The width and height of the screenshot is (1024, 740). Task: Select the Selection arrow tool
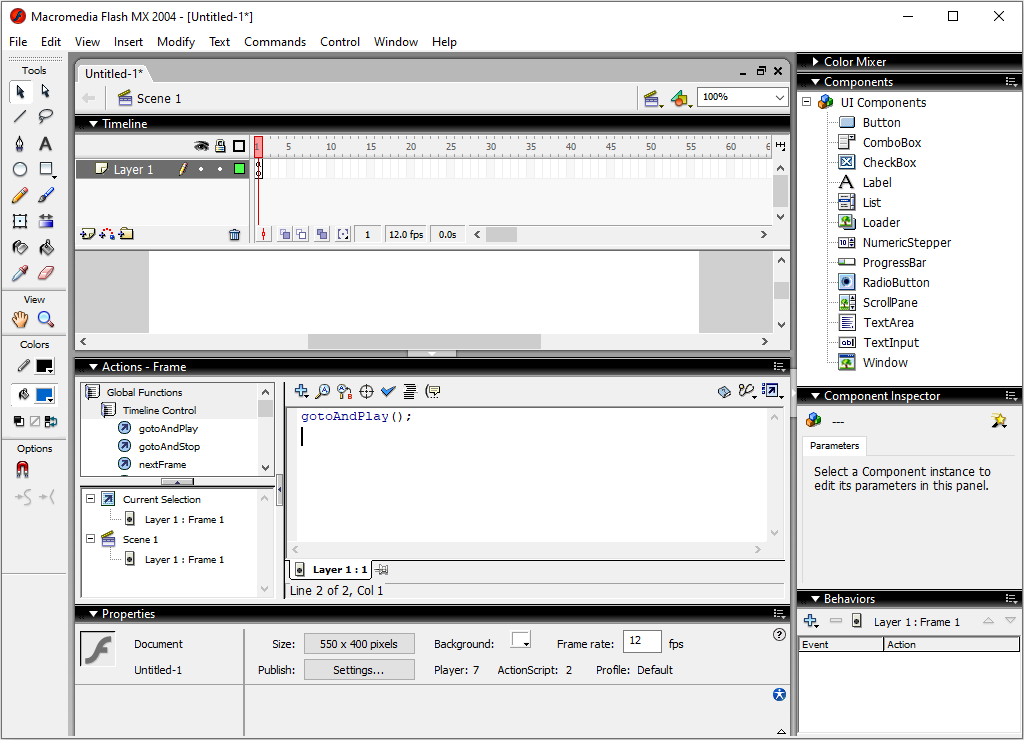click(x=20, y=91)
